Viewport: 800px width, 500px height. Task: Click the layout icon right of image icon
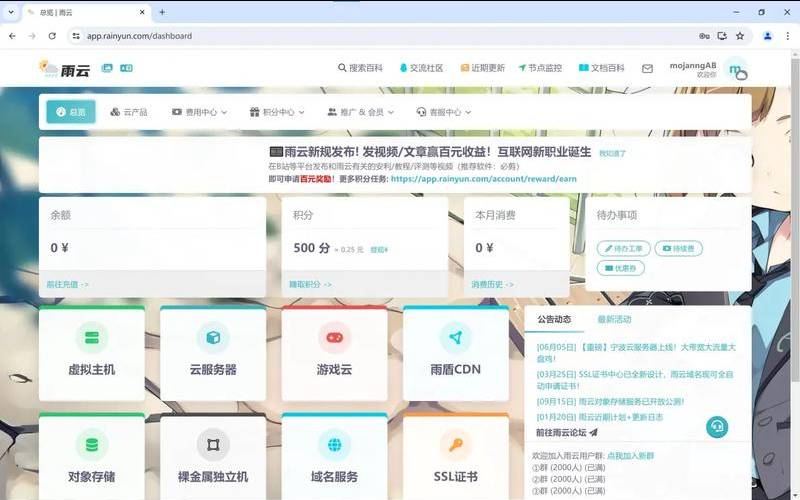[x=126, y=68]
